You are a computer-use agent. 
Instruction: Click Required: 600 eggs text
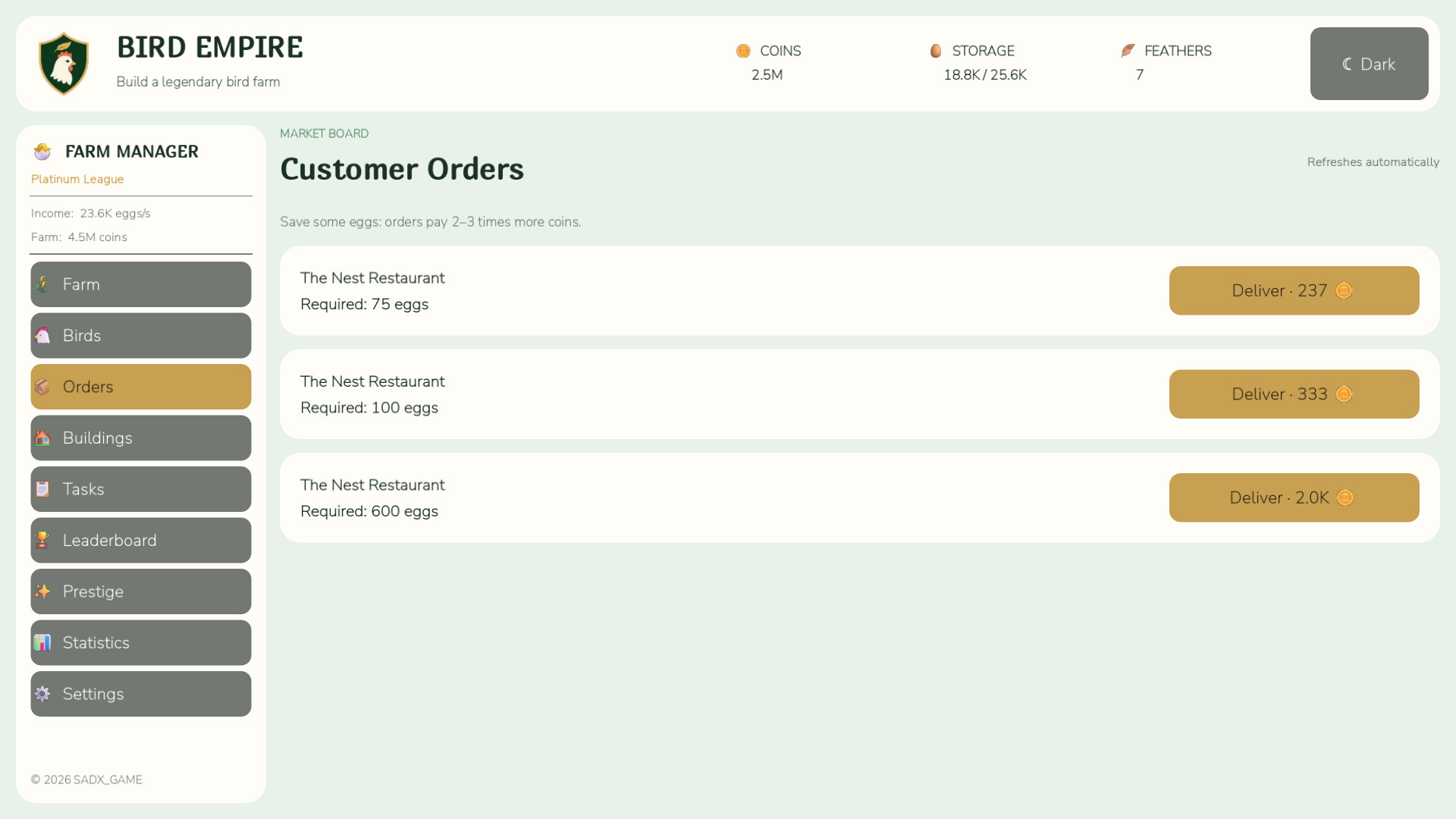tap(369, 511)
